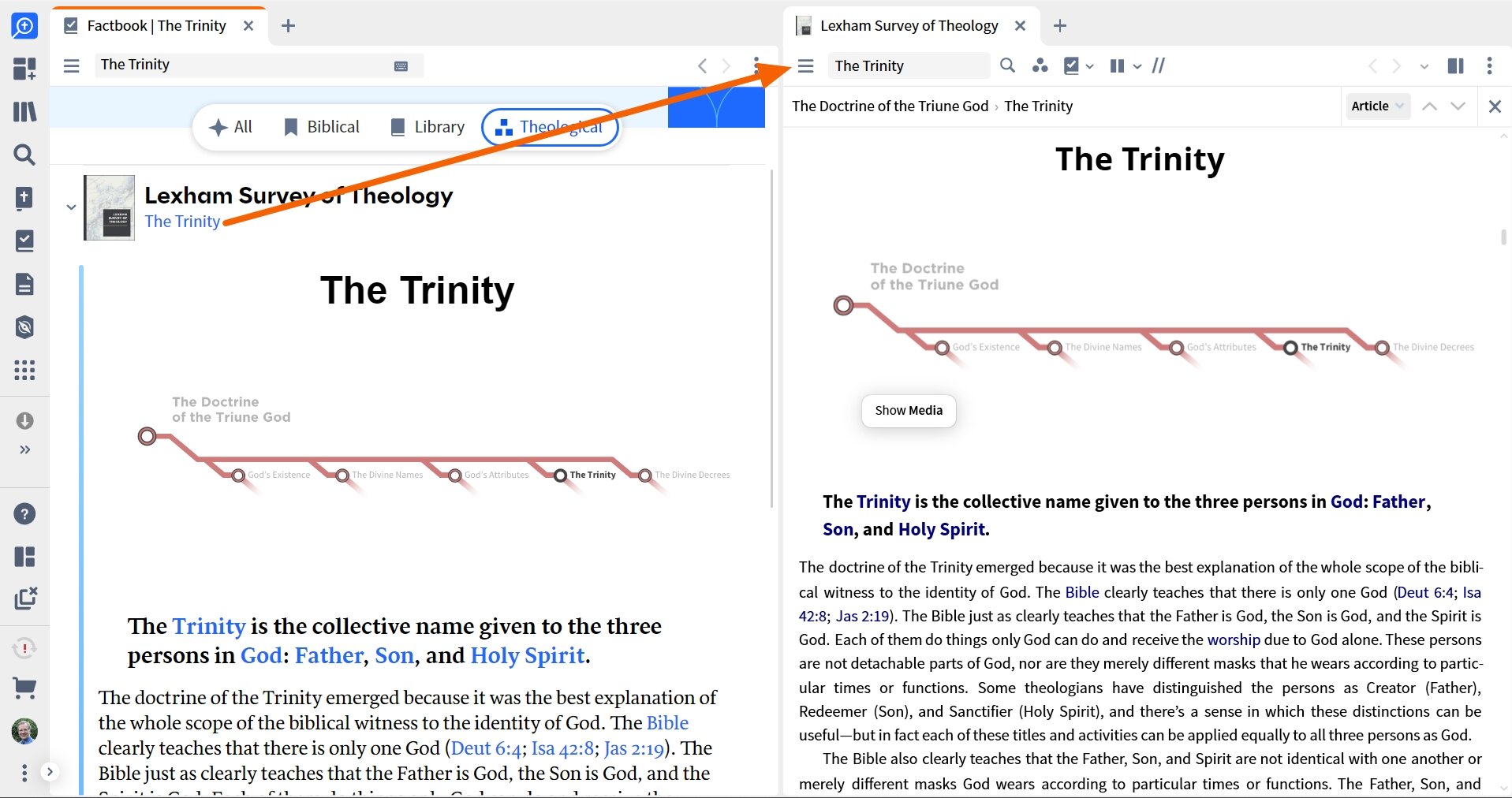1512x798 pixels.
Task: Open the Lexham resource panel hamburger menu
Action: (805, 66)
